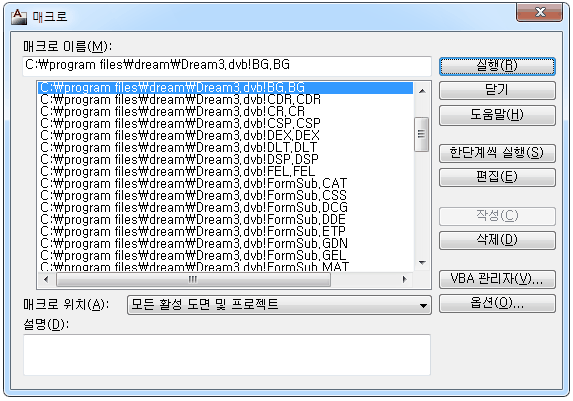Open the 매크로 위치 dropdown list
The width and height of the screenshot is (573, 401).
click(279, 305)
